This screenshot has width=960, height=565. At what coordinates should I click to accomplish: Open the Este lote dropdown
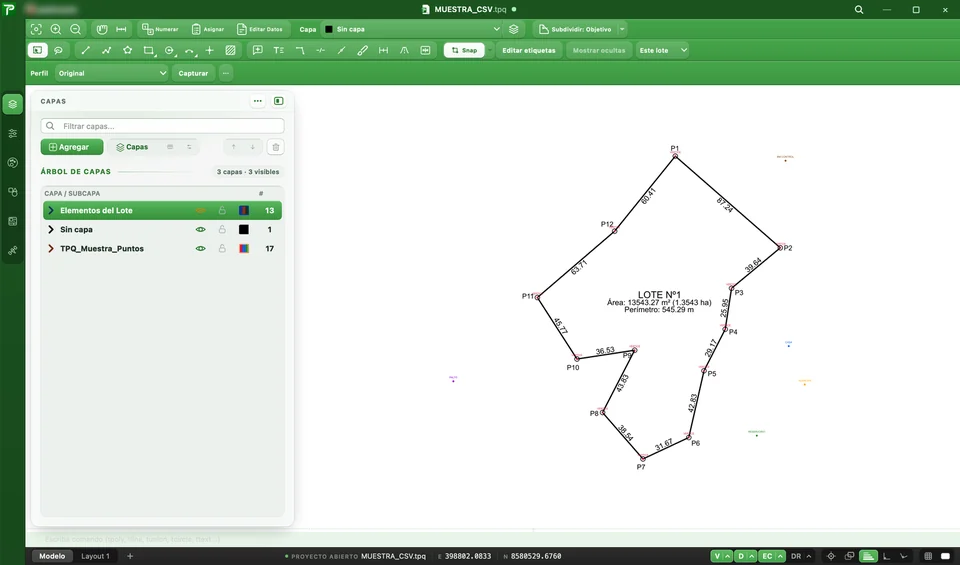[x=662, y=50]
